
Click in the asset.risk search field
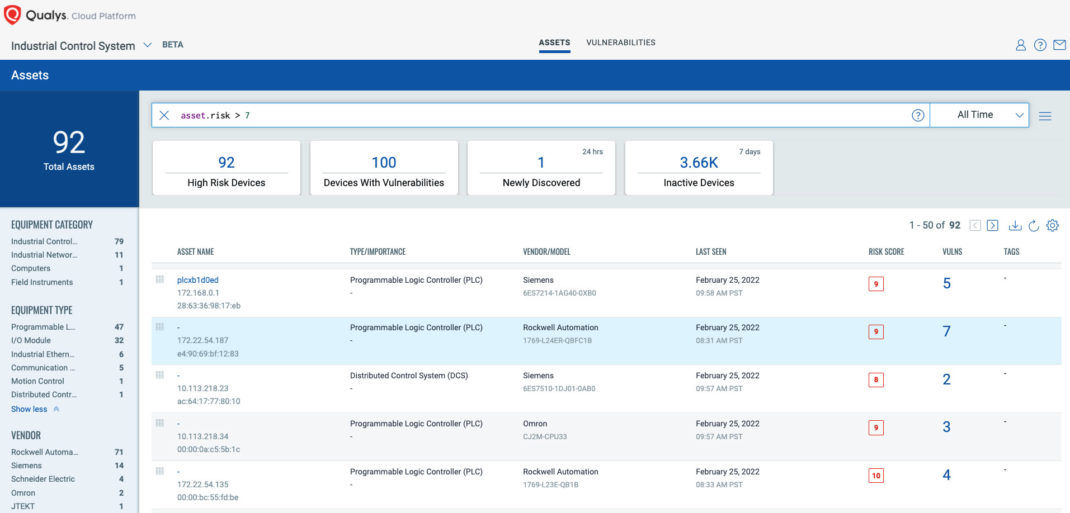click(539, 115)
